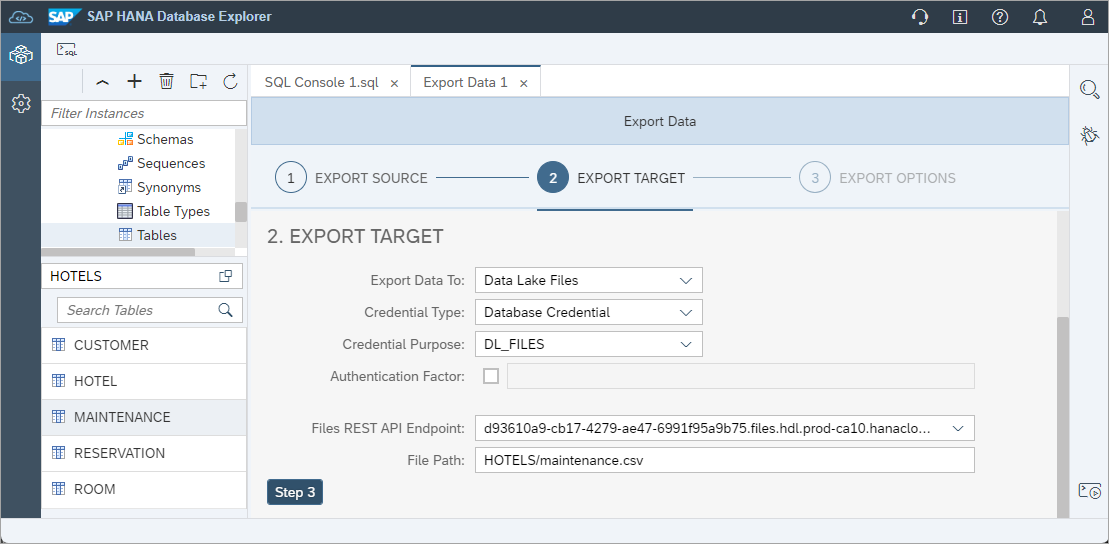Close the Export Data 1 tab

524,83
